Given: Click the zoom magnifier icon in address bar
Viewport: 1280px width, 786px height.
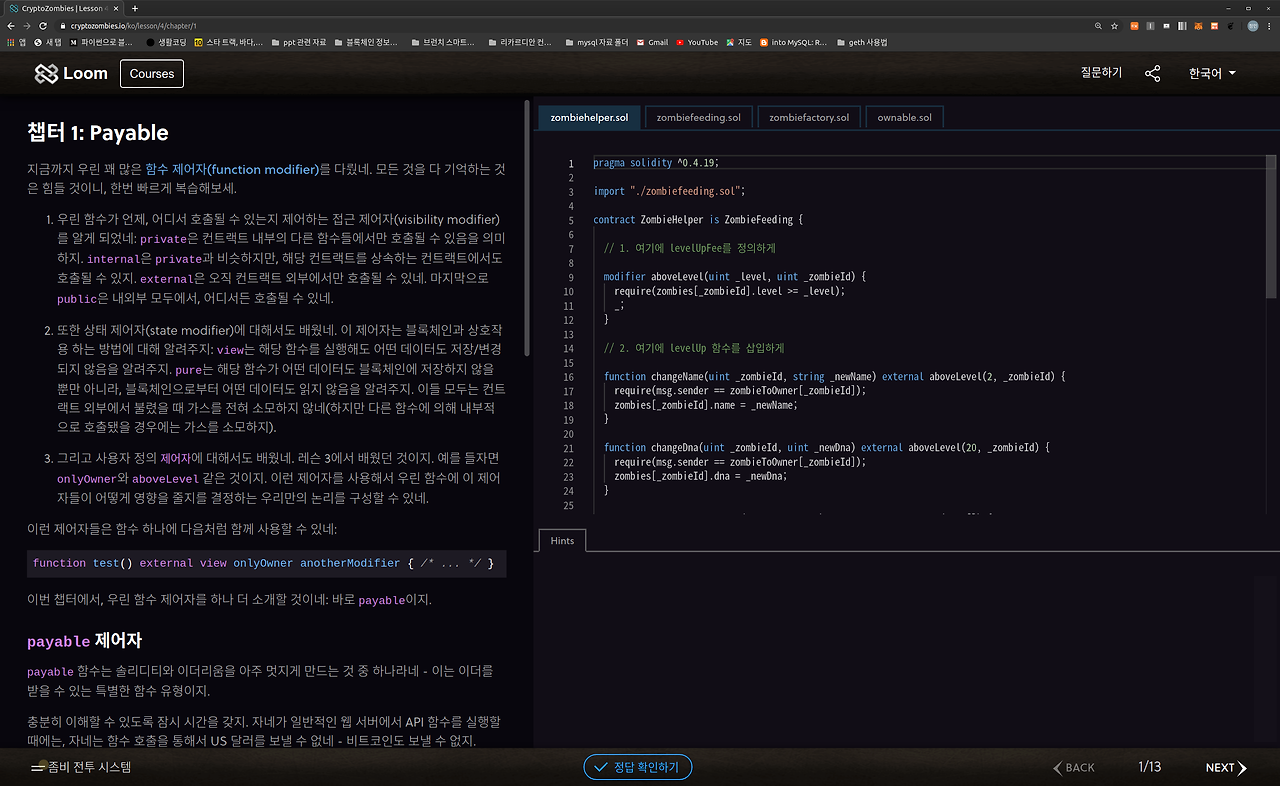Looking at the screenshot, I should tap(1099, 25).
